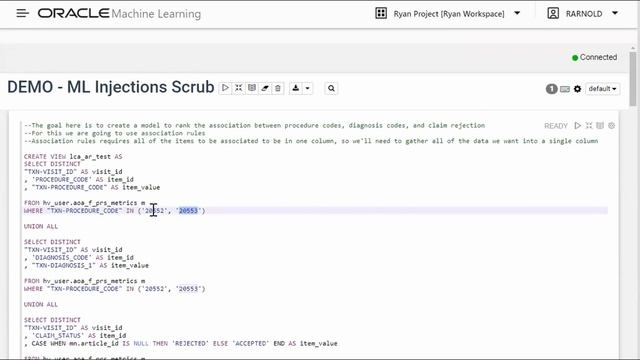Click the RARNOLD user avatar icon

tap(553, 13)
